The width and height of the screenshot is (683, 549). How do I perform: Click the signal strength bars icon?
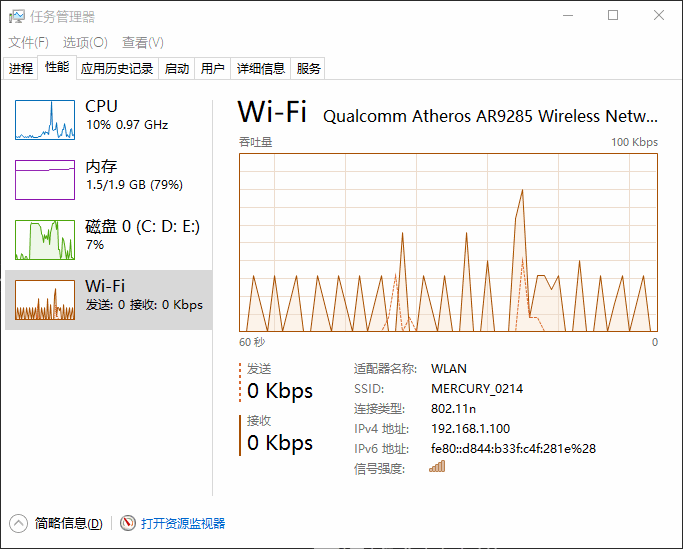[x=437, y=467]
